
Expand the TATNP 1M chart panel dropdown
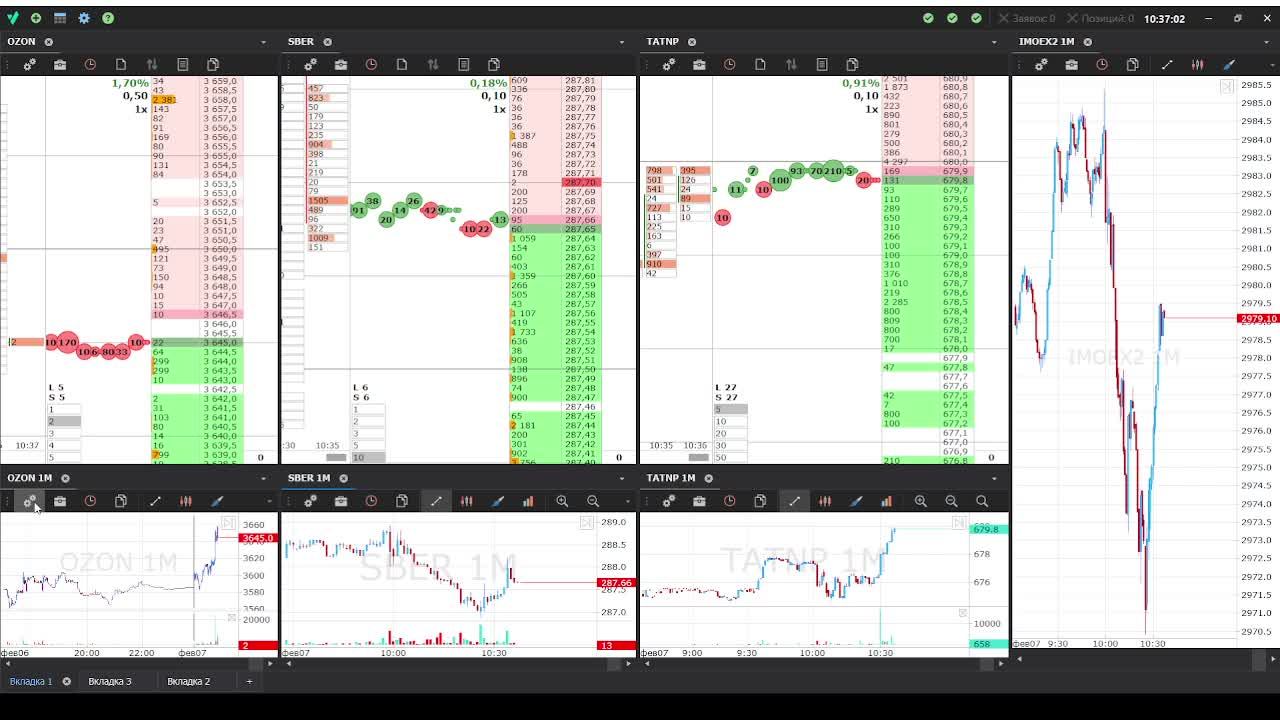[x=994, y=478]
